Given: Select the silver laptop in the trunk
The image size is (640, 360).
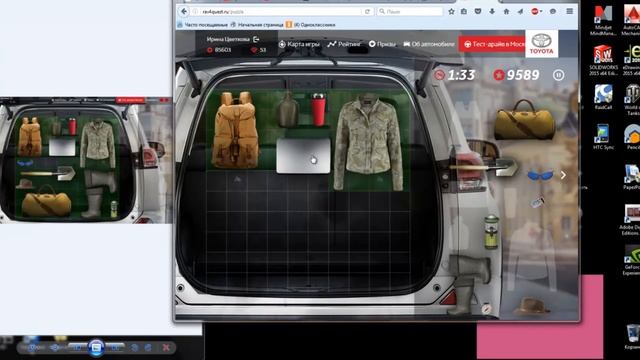Looking at the screenshot, I should [x=303, y=156].
